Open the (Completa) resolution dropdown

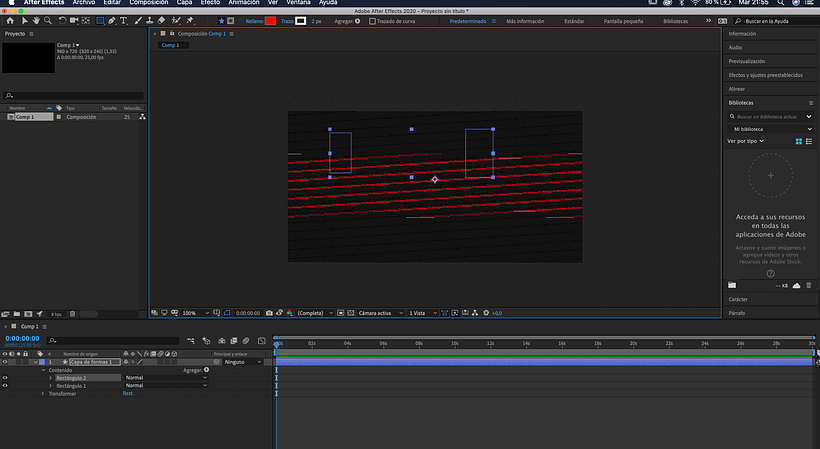click(315, 313)
